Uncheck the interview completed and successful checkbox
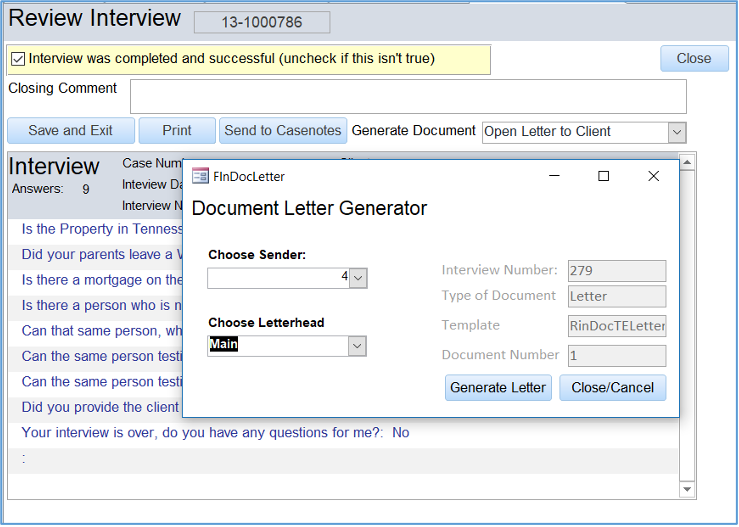 18,59
